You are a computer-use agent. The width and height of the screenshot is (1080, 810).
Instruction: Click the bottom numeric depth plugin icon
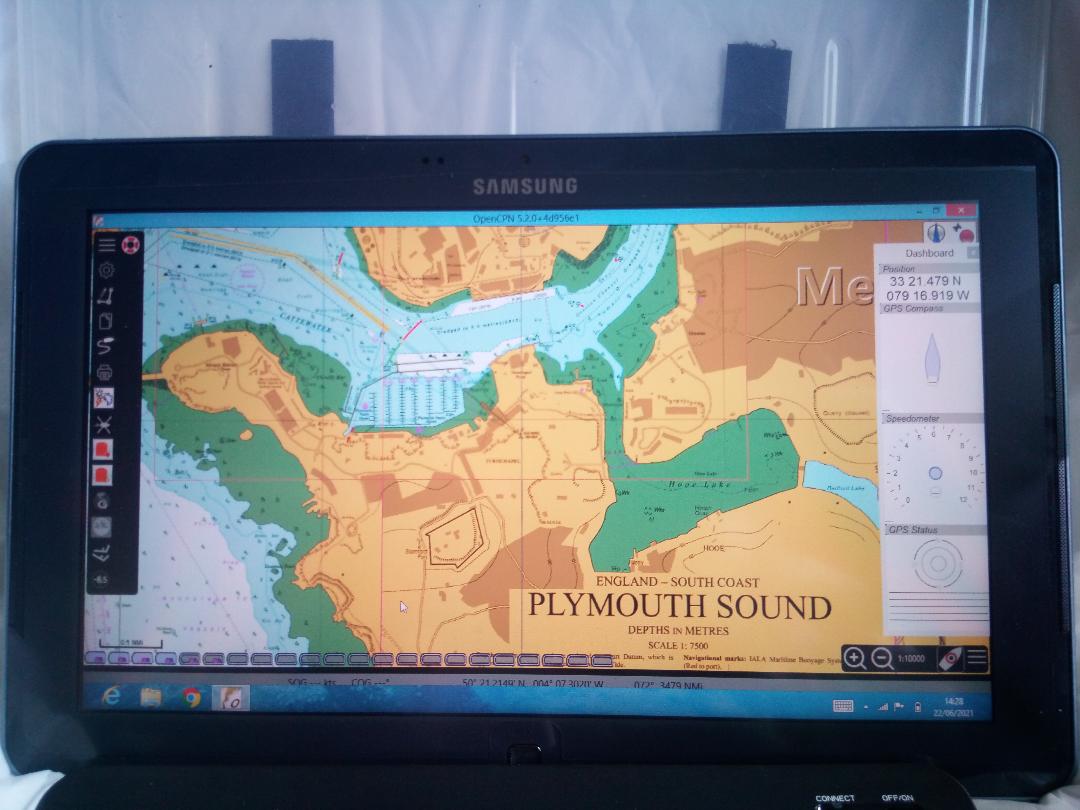pyautogui.click(x=101, y=579)
